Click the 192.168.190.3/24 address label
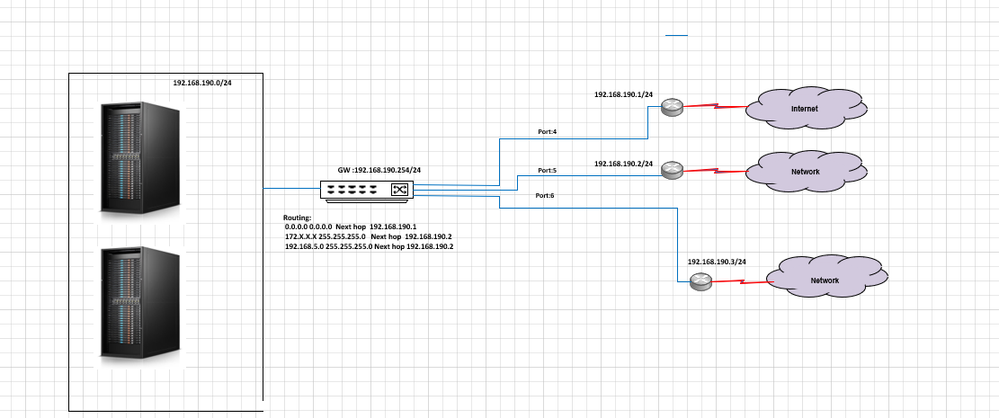 (717, 262)
